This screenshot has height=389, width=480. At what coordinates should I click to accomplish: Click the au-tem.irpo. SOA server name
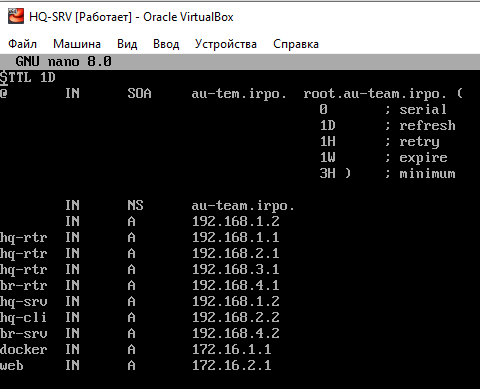(239, 94)
